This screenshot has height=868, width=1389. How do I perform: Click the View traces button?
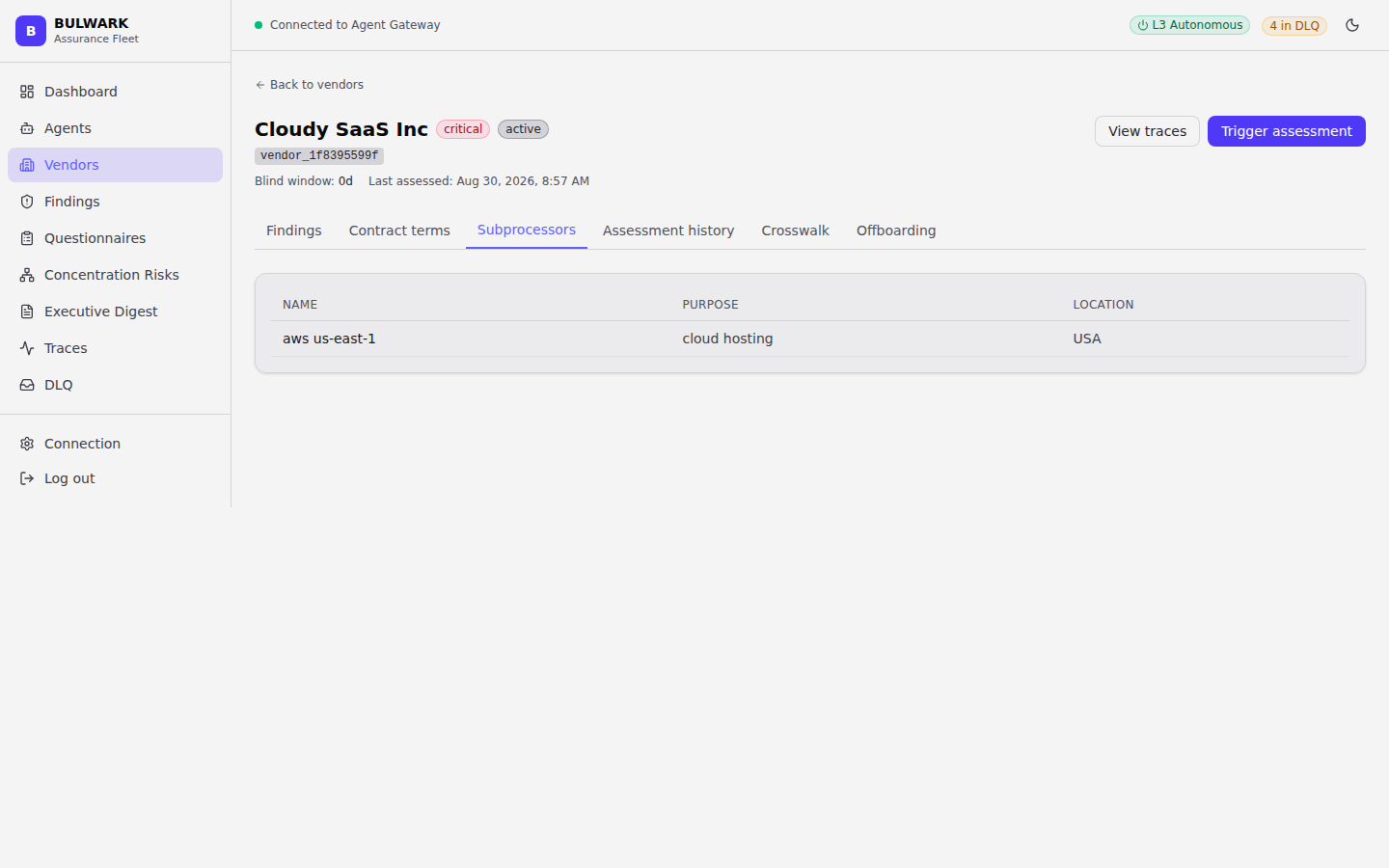(1147, 131)
